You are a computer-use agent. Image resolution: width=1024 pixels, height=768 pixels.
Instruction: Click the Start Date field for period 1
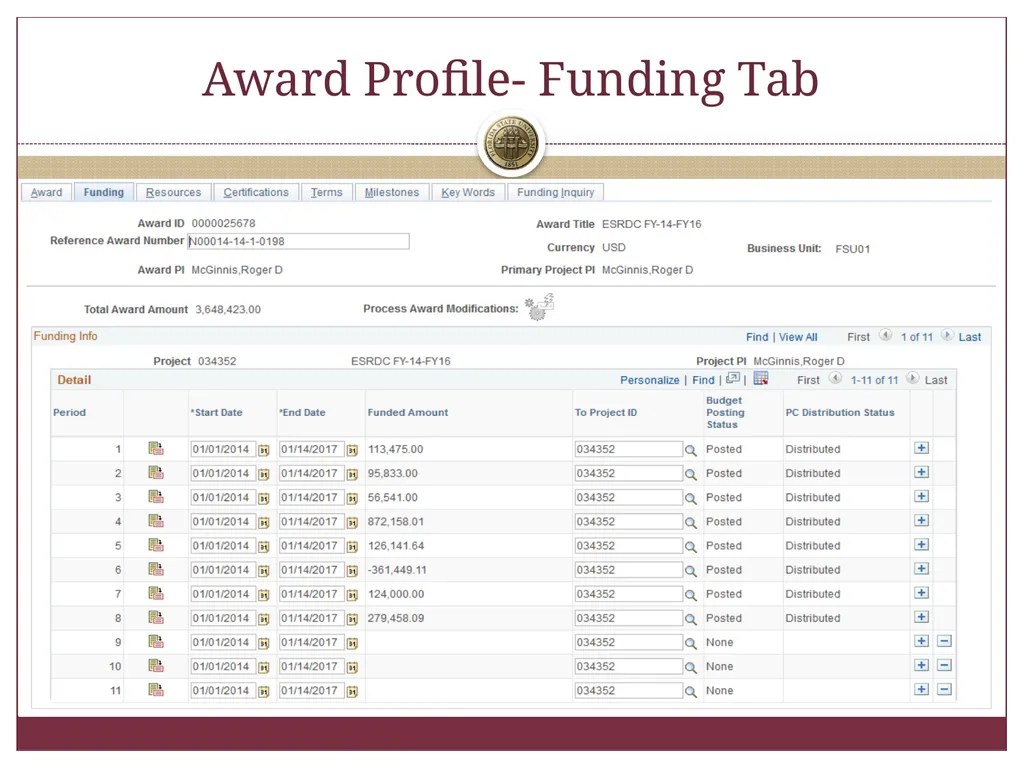pos(223,449)
